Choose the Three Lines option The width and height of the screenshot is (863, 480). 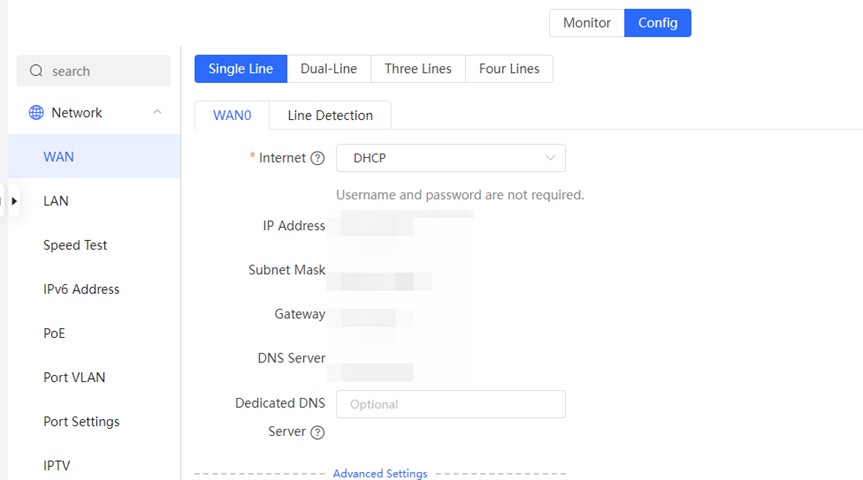click(418, 68)
